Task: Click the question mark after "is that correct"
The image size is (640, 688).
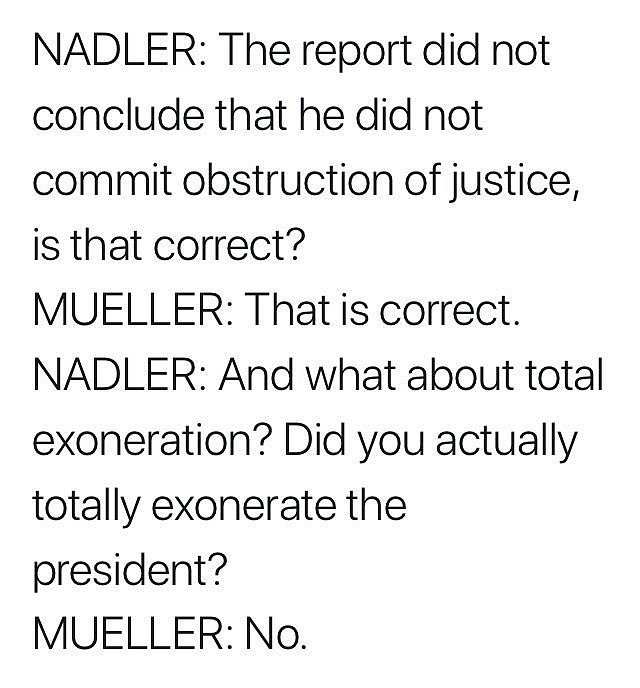Action: 297,245
